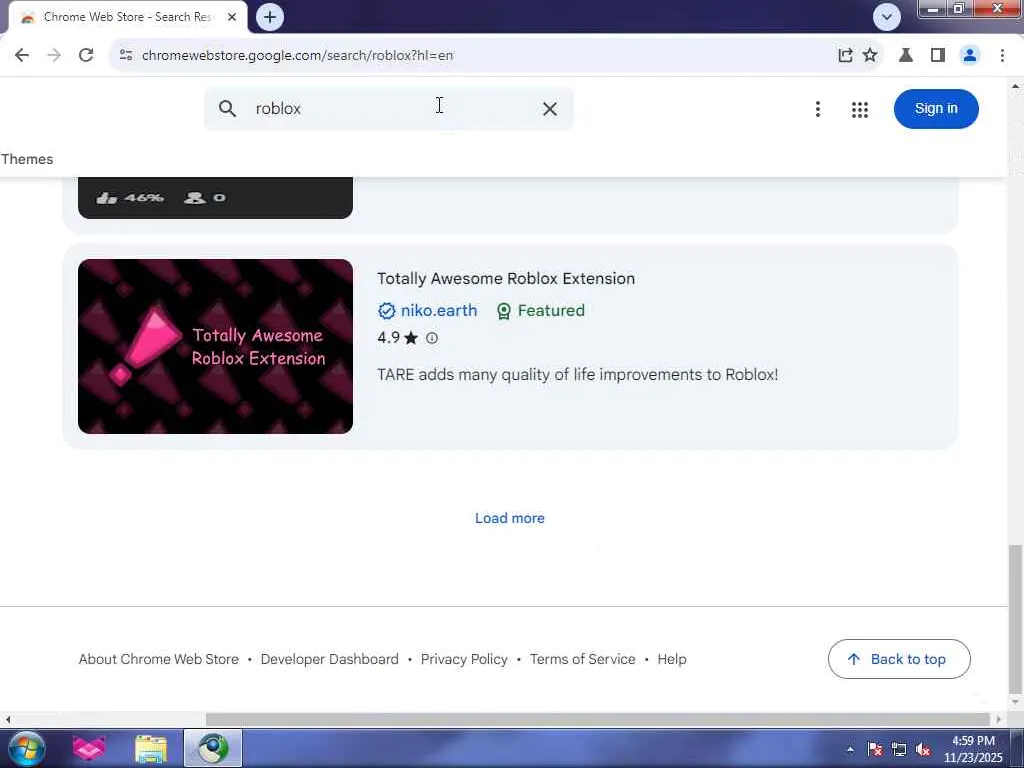Switch to the Themes tab

coord(27,159)
